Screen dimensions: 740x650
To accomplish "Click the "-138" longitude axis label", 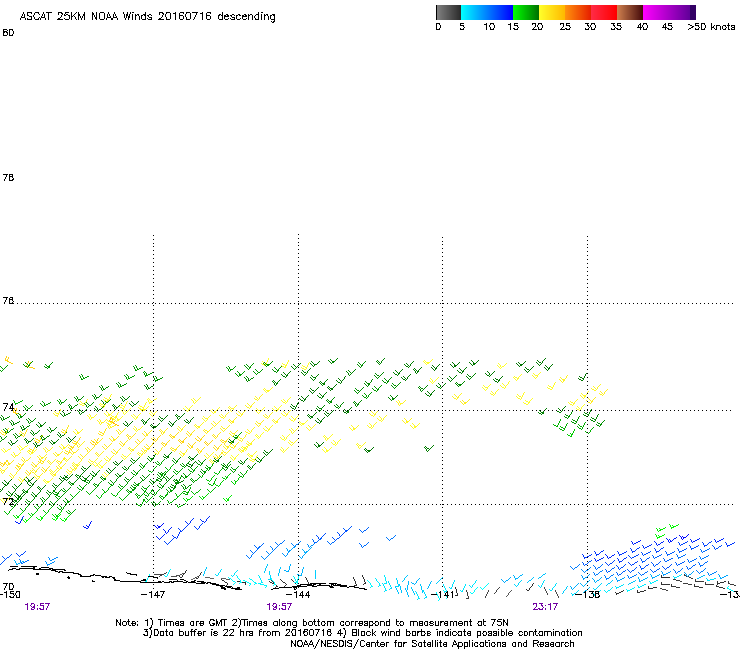I will (x=588, y=595).
